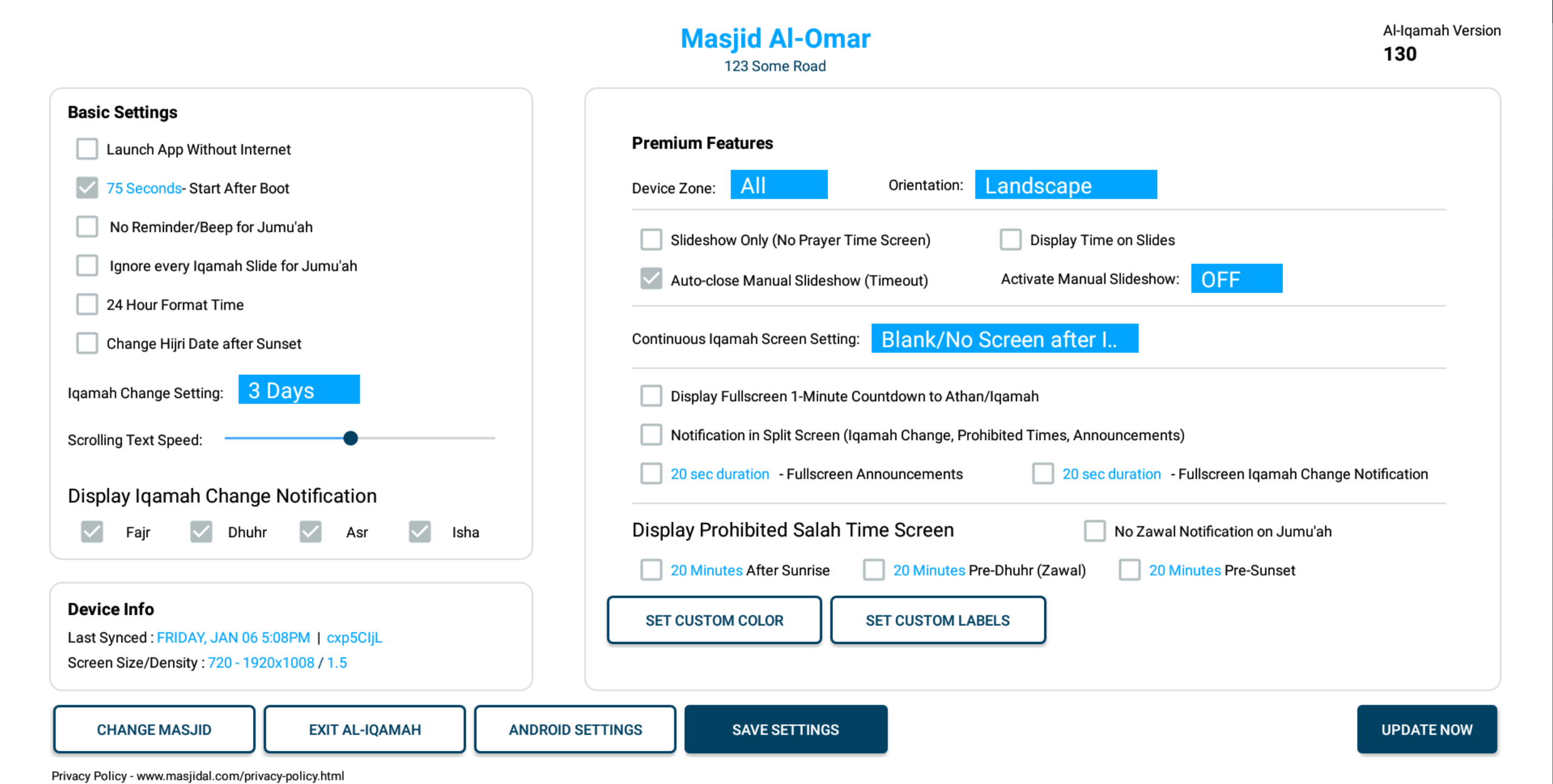Disable the Start After Boot option
The image size is (1553, 784).
87,188
